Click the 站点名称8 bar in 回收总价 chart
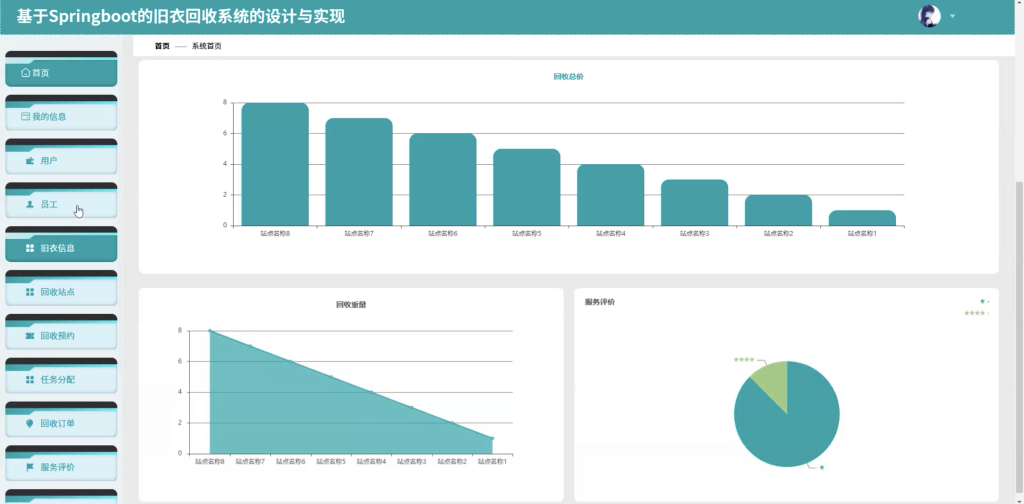Image resolution: width=1024 pixels, height=504 pixels. pyautogui.click(x=275, y=165)
